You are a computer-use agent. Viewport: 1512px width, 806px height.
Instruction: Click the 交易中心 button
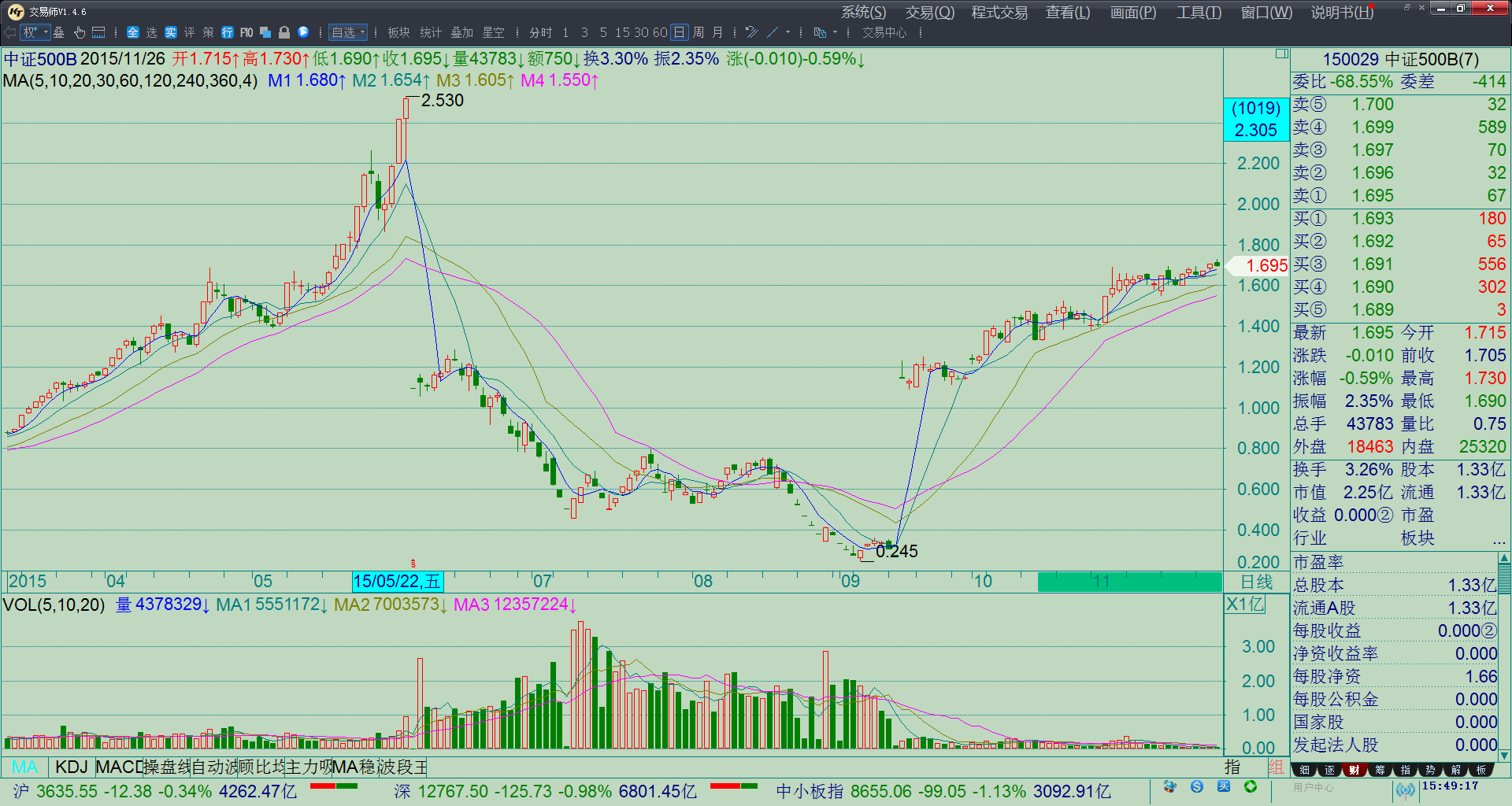coord(884,32)
